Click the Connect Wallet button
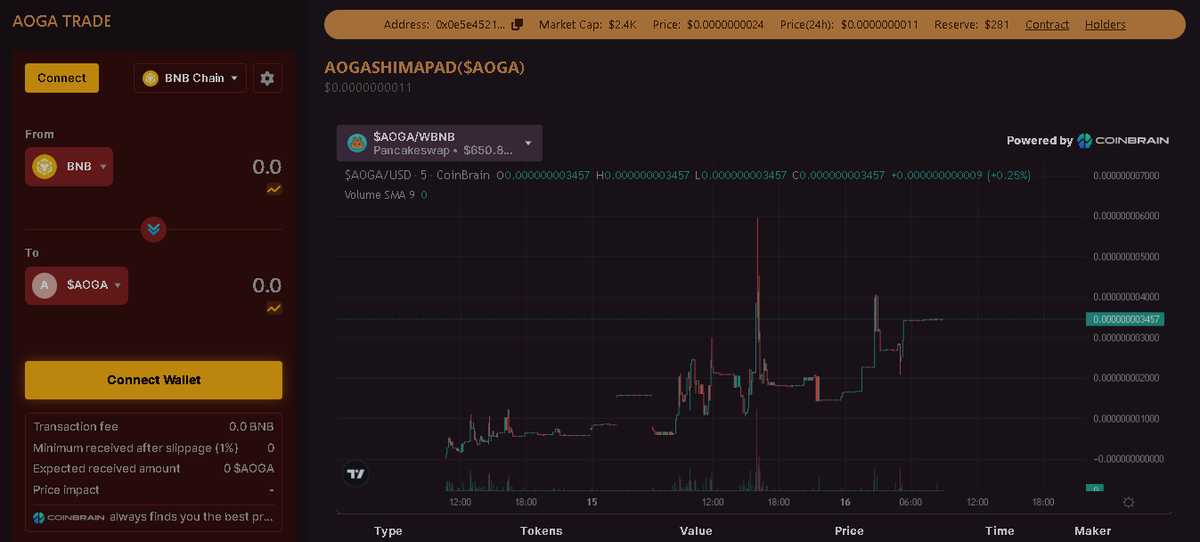The image size is (1200, 542). click(154, 380)
